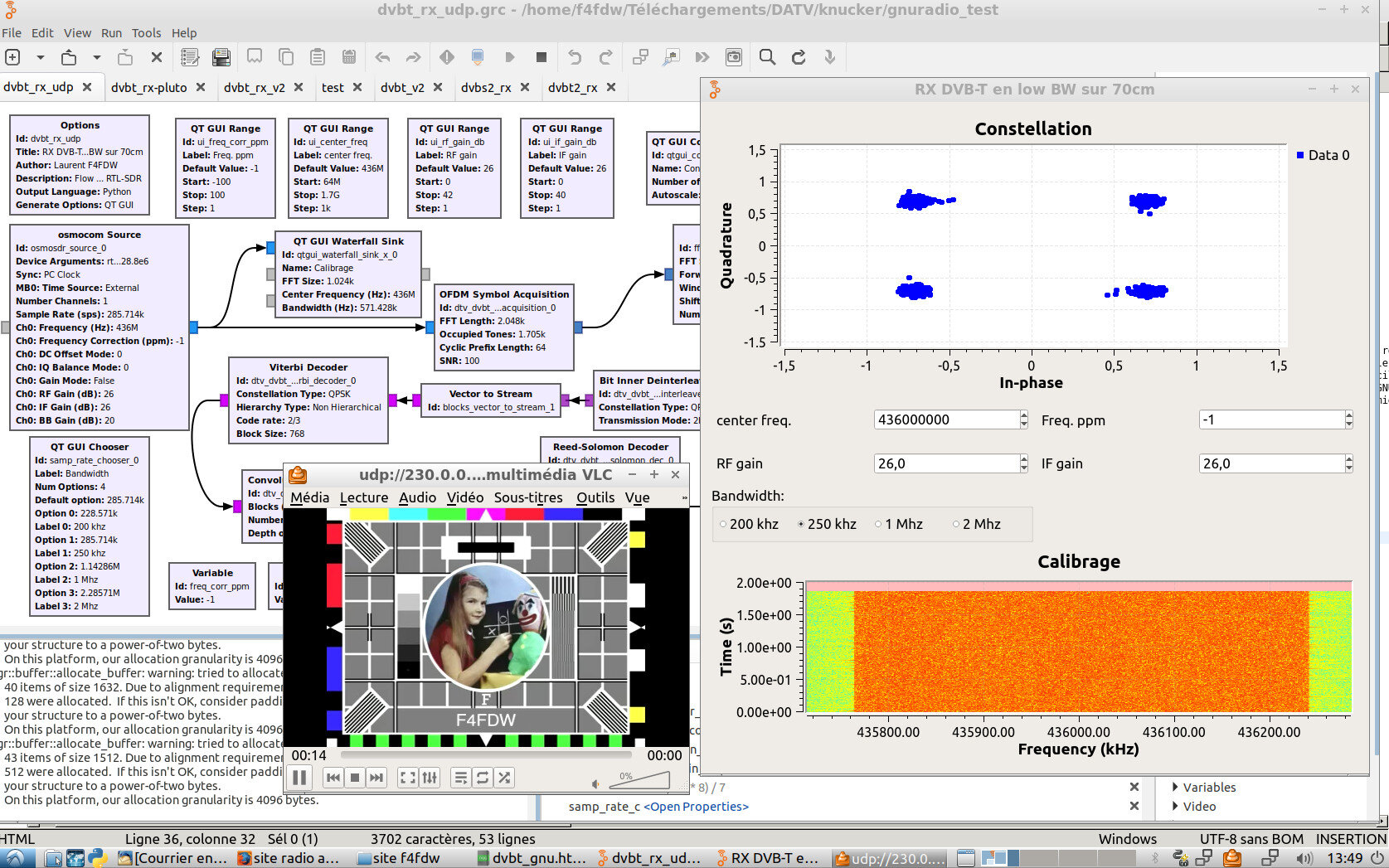The width and height of the screenshot is (1389, 868).
Task: Toggle VLC random shuffle mode
Action: coord(504,778)
